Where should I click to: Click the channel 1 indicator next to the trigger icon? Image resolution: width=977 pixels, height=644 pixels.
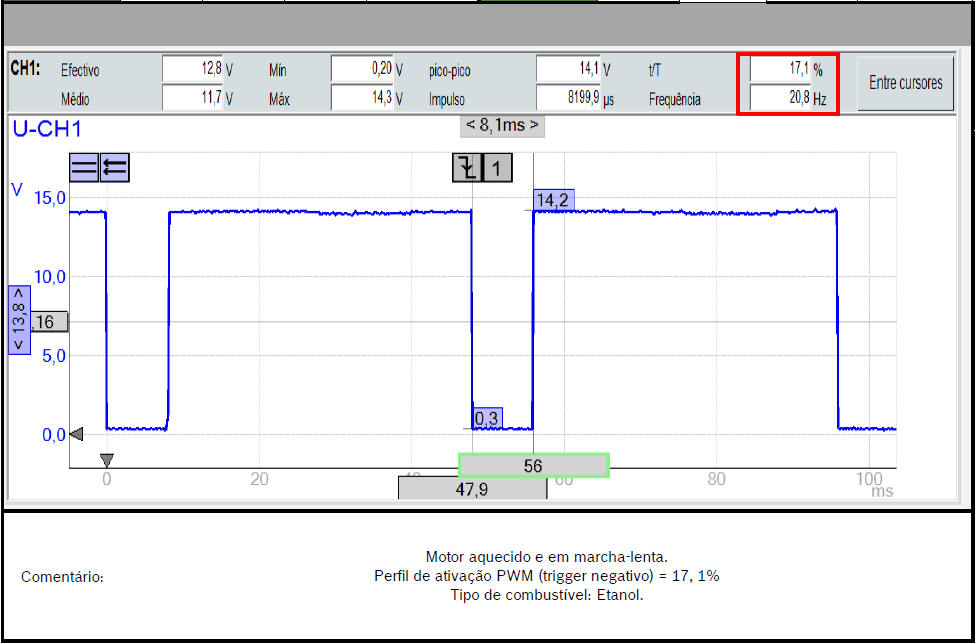497,168
